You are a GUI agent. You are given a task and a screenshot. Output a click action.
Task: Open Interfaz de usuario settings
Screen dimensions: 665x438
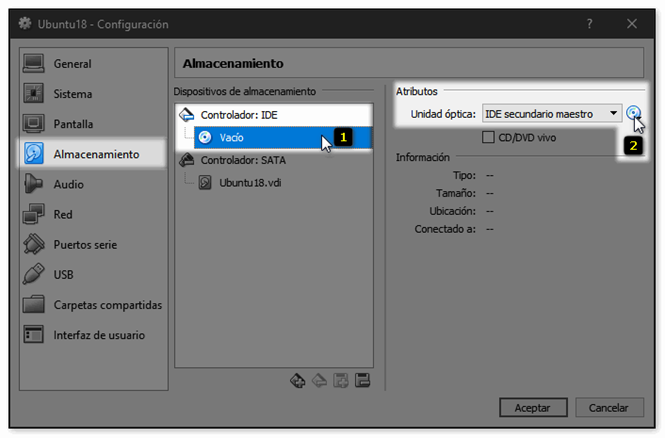93,335
